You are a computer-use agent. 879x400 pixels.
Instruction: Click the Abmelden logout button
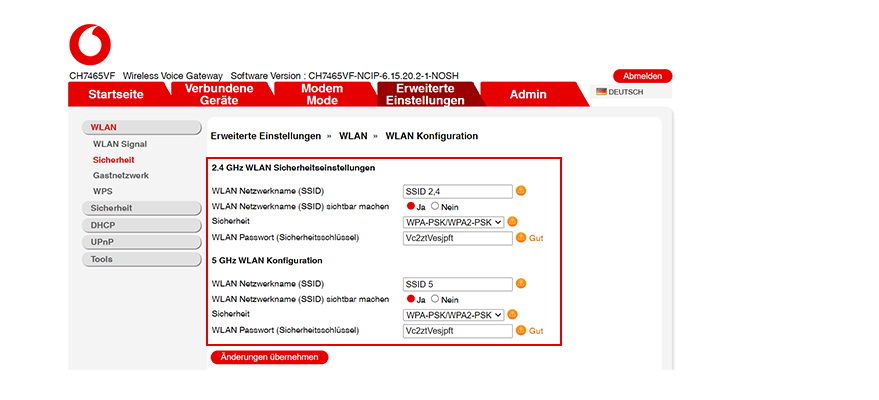pos(642,76)
